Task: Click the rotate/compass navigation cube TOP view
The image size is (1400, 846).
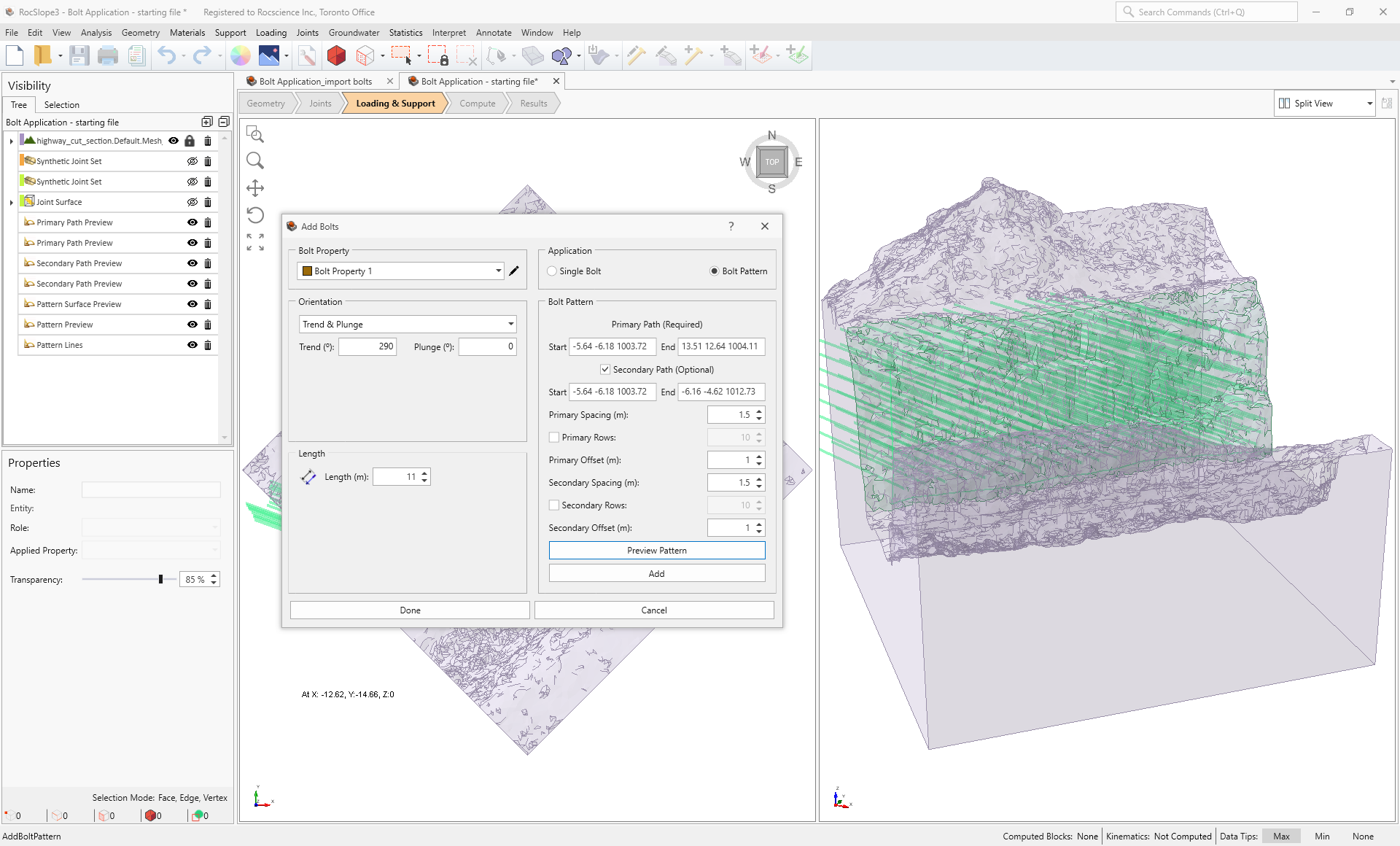Action: click(770, 162)
